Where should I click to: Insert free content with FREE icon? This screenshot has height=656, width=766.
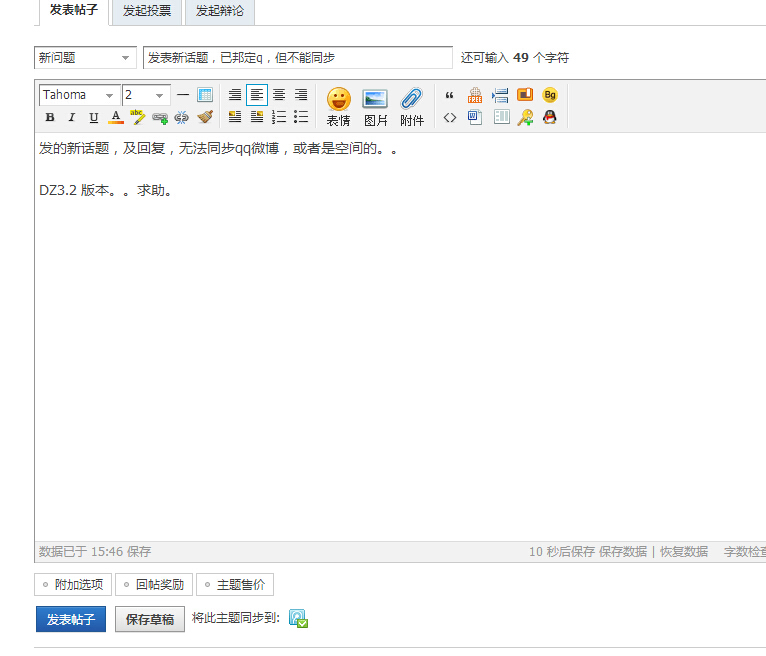click(x=475, y=95)
